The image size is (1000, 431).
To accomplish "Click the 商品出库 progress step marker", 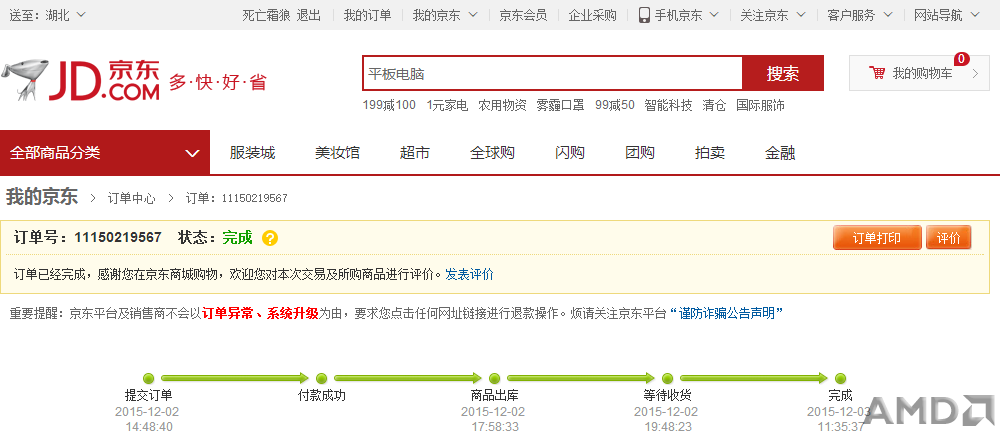I will [494, 378].
